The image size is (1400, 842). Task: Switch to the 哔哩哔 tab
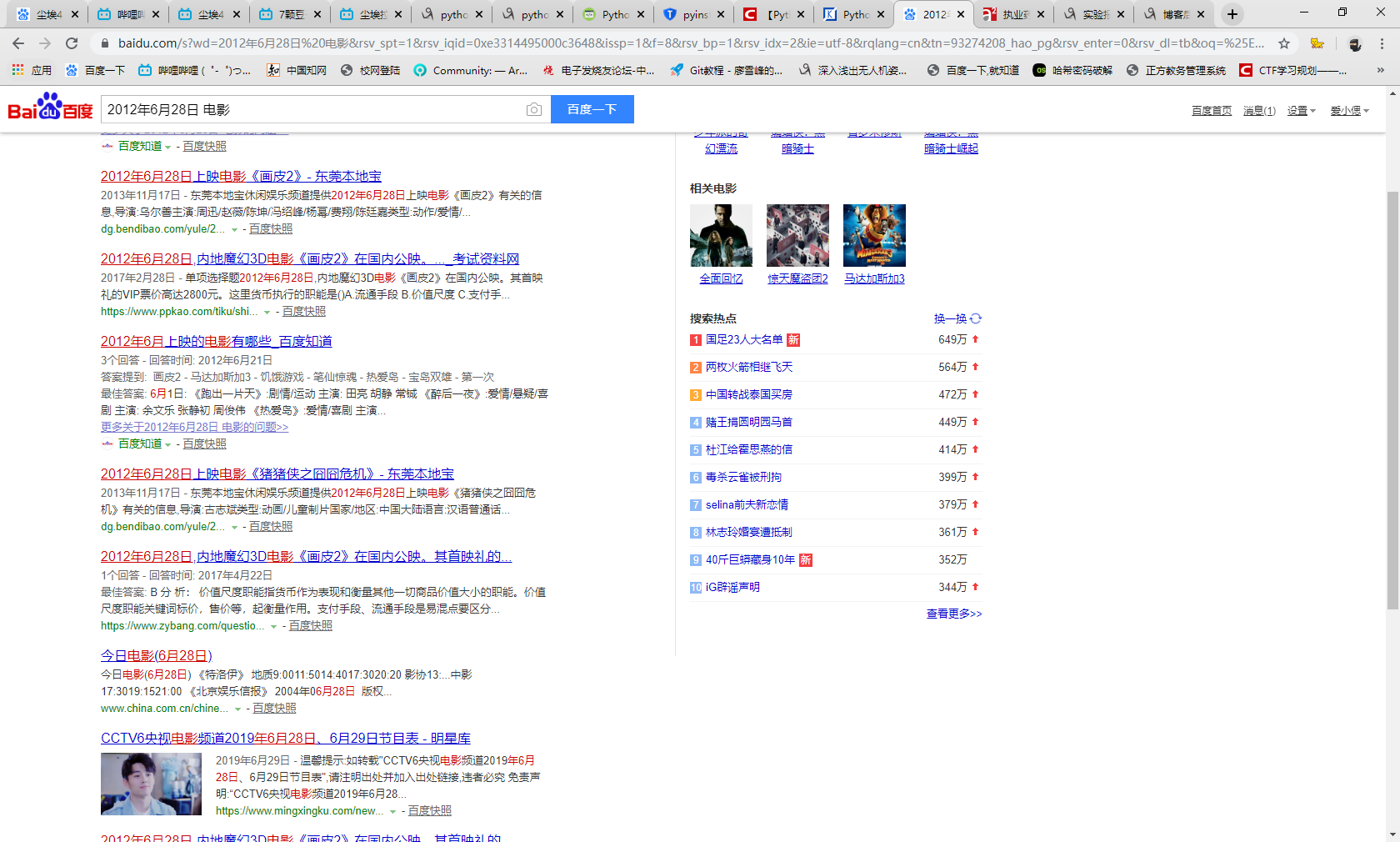(127, 14)
